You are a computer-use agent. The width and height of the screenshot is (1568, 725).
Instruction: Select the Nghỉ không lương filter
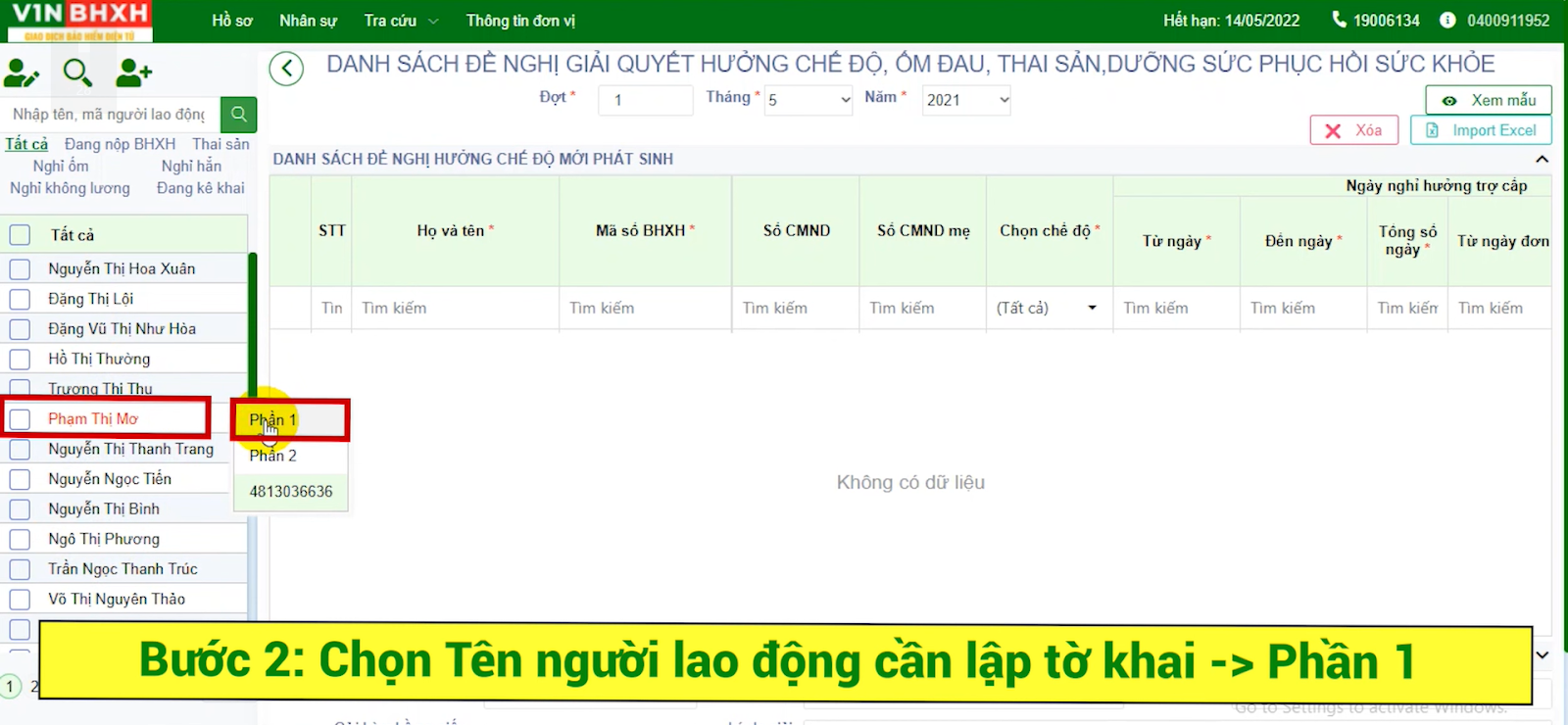point(70,188)
